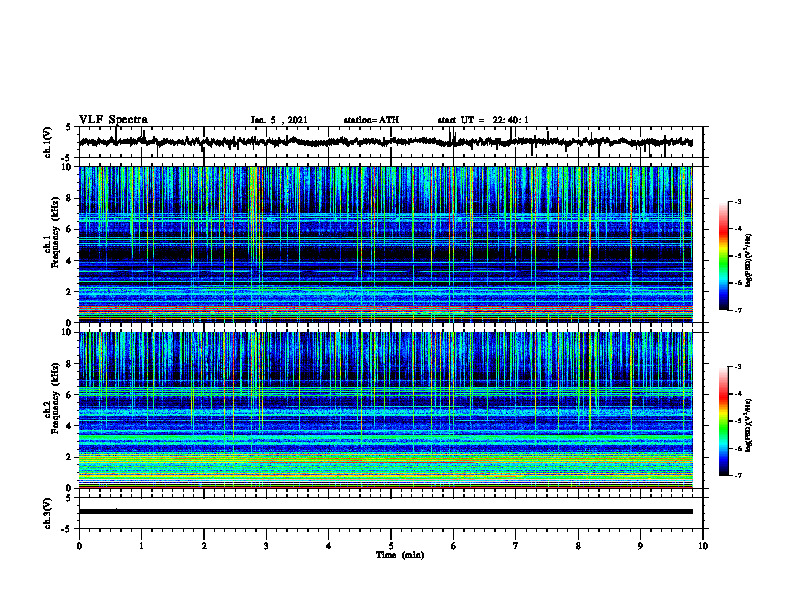This screenshot has height=612, width=792.
Task: Click the "7" tick on the time axis
Action: pos(516,546)
